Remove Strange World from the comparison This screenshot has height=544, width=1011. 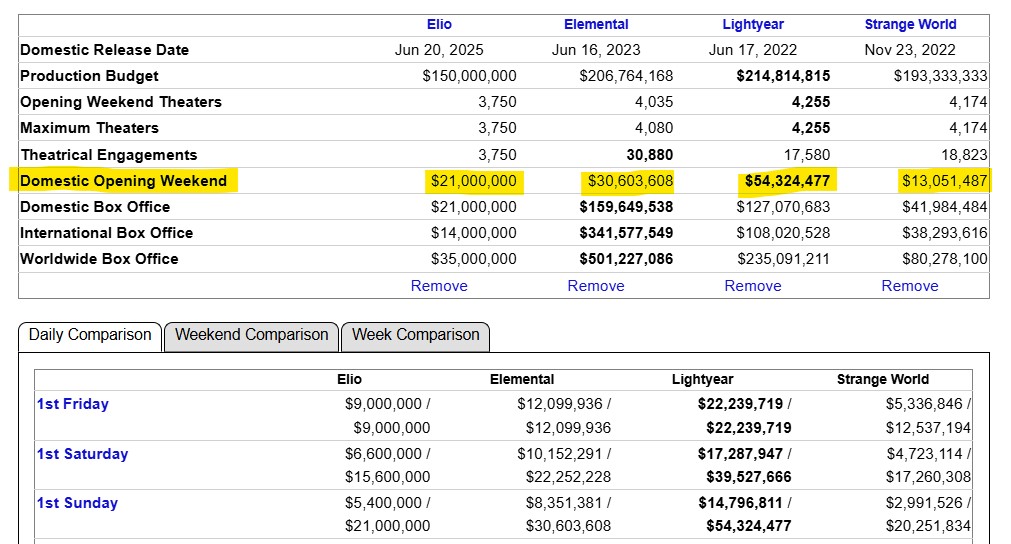(910, 286)
